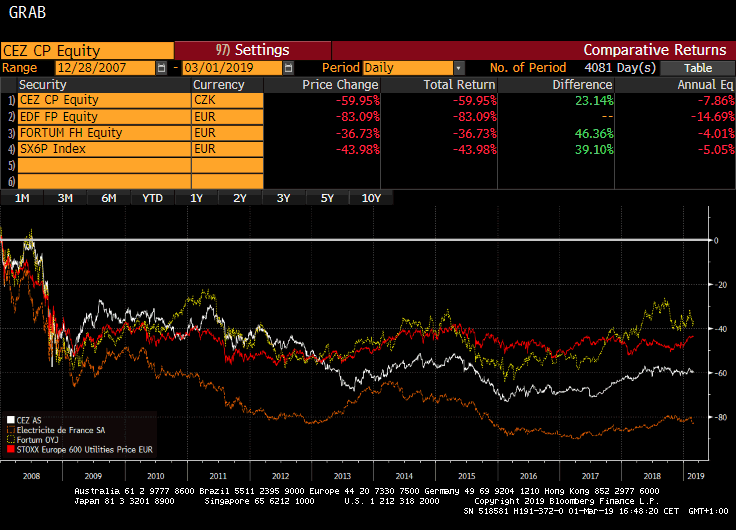
Task: Click the Difference column header
Action: coord(556,85)
